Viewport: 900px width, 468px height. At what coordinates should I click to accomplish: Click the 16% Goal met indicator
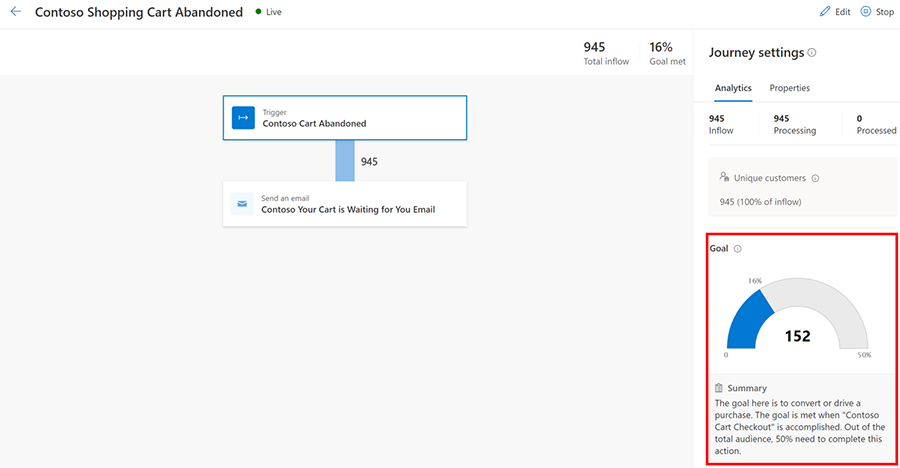coord(667,53)
